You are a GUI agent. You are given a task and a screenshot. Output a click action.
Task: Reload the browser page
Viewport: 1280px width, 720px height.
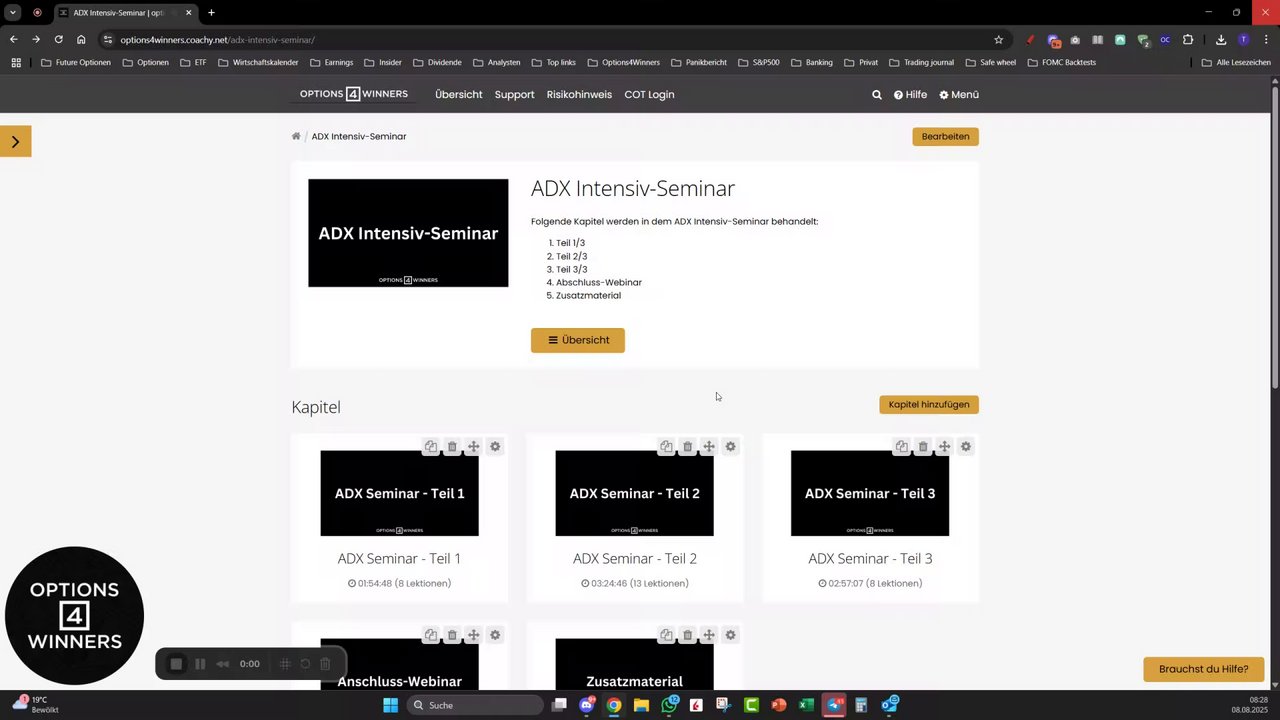58,40
